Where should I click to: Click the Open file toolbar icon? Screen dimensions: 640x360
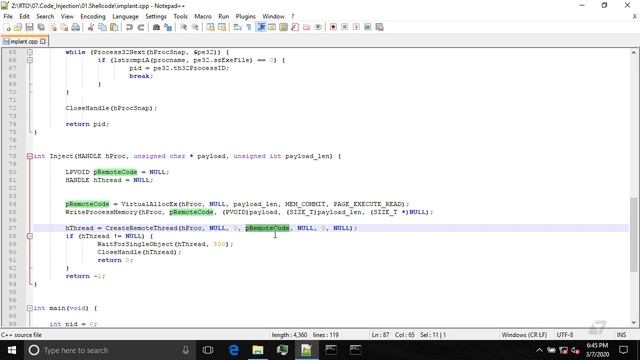[18, 27]
